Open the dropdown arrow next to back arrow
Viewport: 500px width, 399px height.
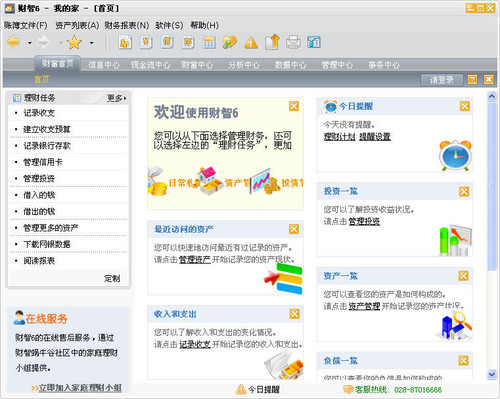click(x=30, y=43)
